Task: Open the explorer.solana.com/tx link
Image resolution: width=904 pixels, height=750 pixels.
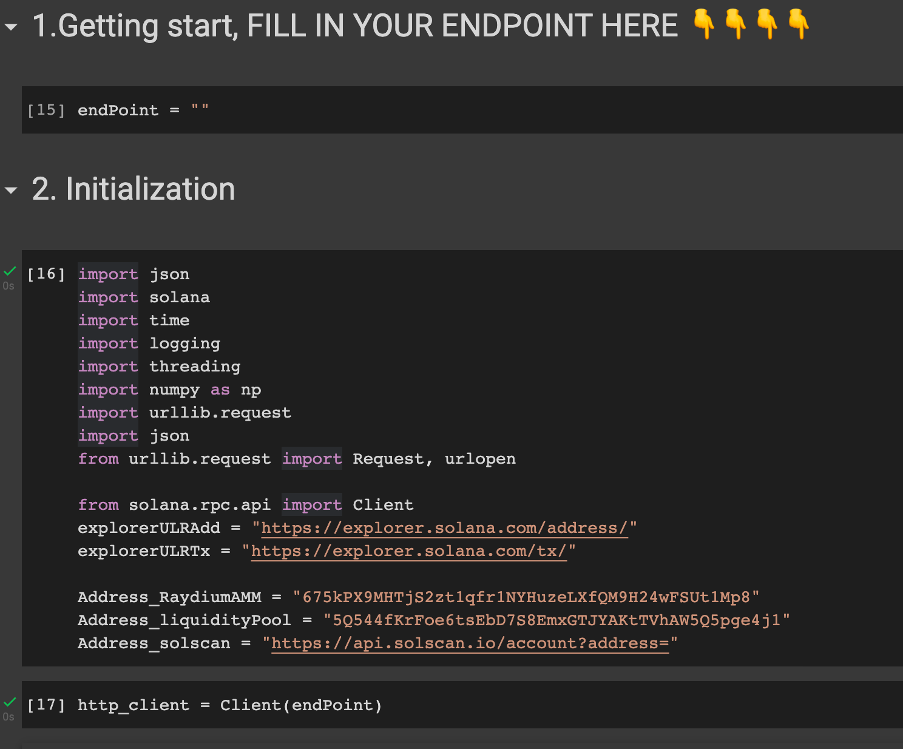Action: [x=409, y=551]
